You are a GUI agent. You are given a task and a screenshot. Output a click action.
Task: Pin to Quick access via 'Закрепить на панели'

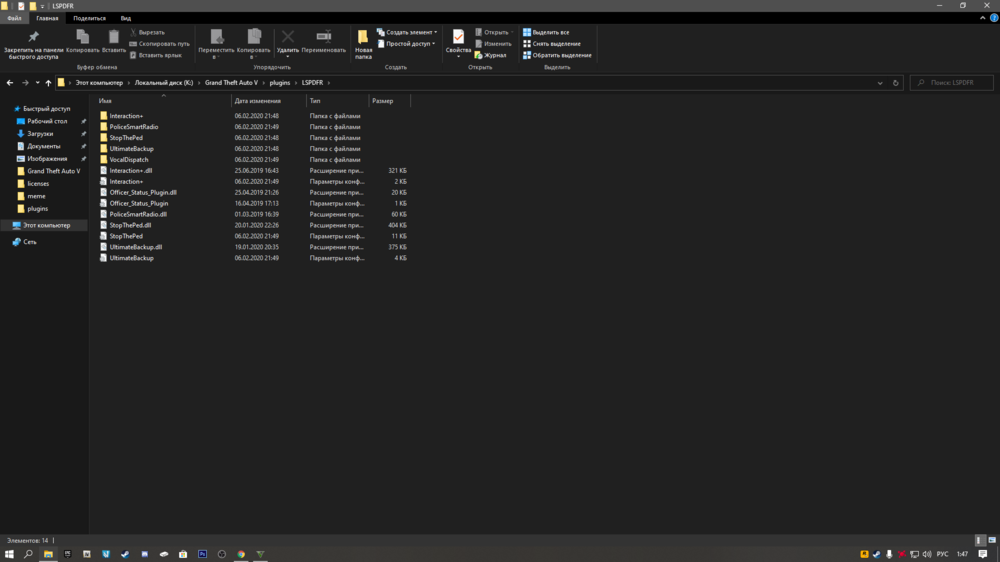pyautogui.click(x=34, y=44)
